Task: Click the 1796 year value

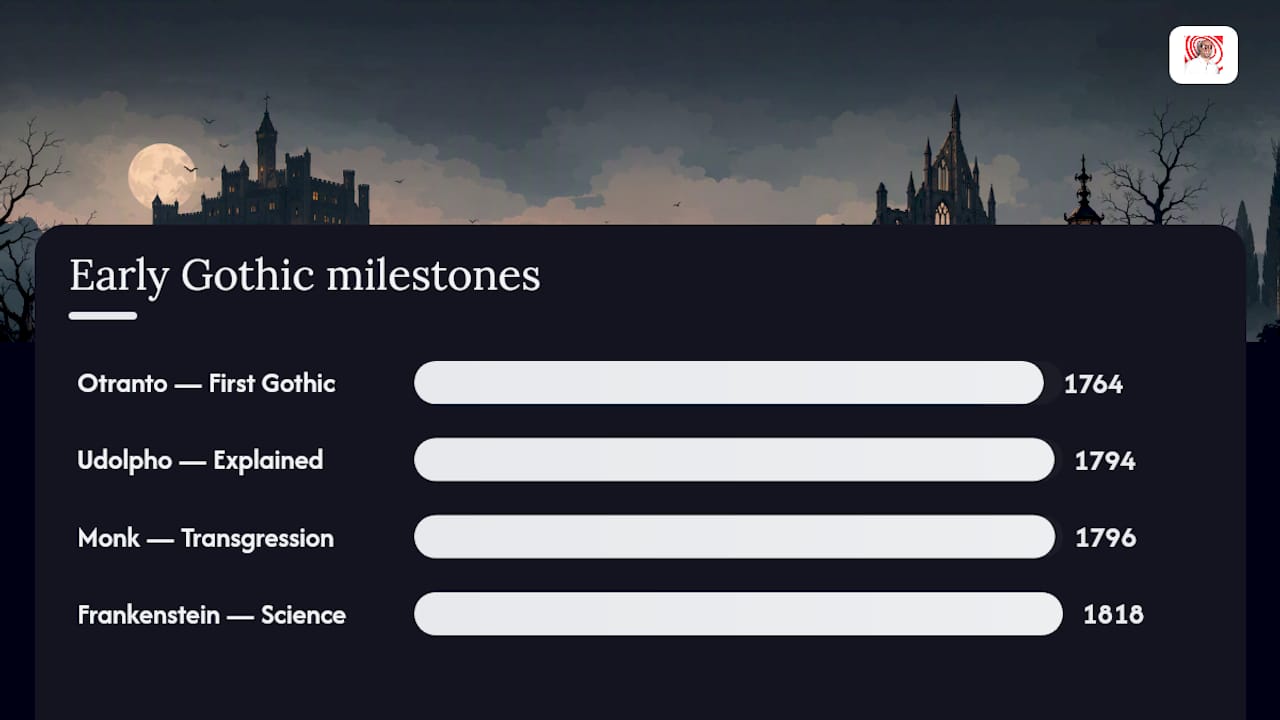Action: 1106,538
